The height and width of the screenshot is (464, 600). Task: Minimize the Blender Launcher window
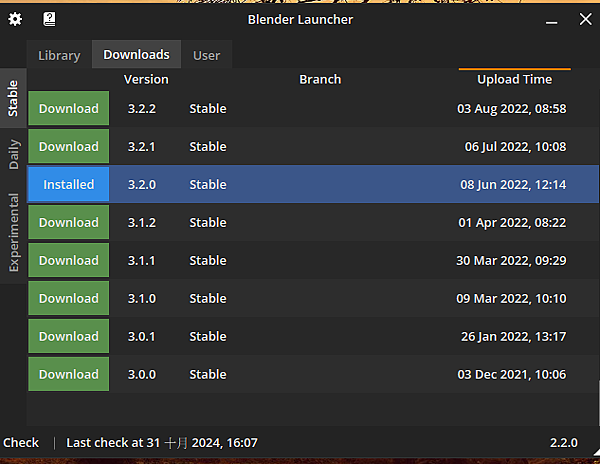[x=551, y=22]
